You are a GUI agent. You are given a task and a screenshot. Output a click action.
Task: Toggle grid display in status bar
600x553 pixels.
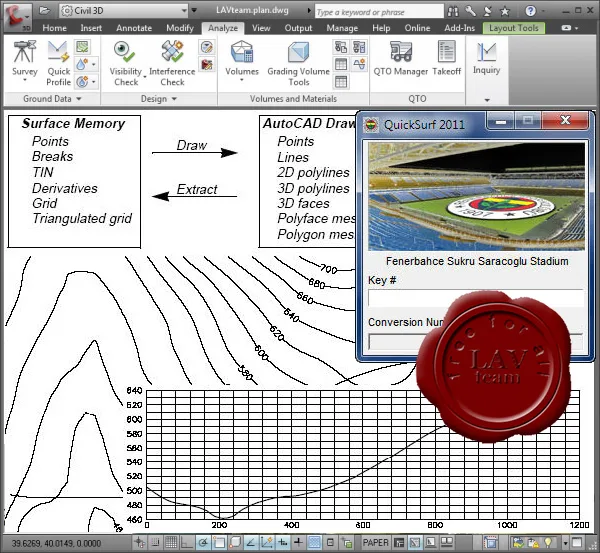pos(171,542)
